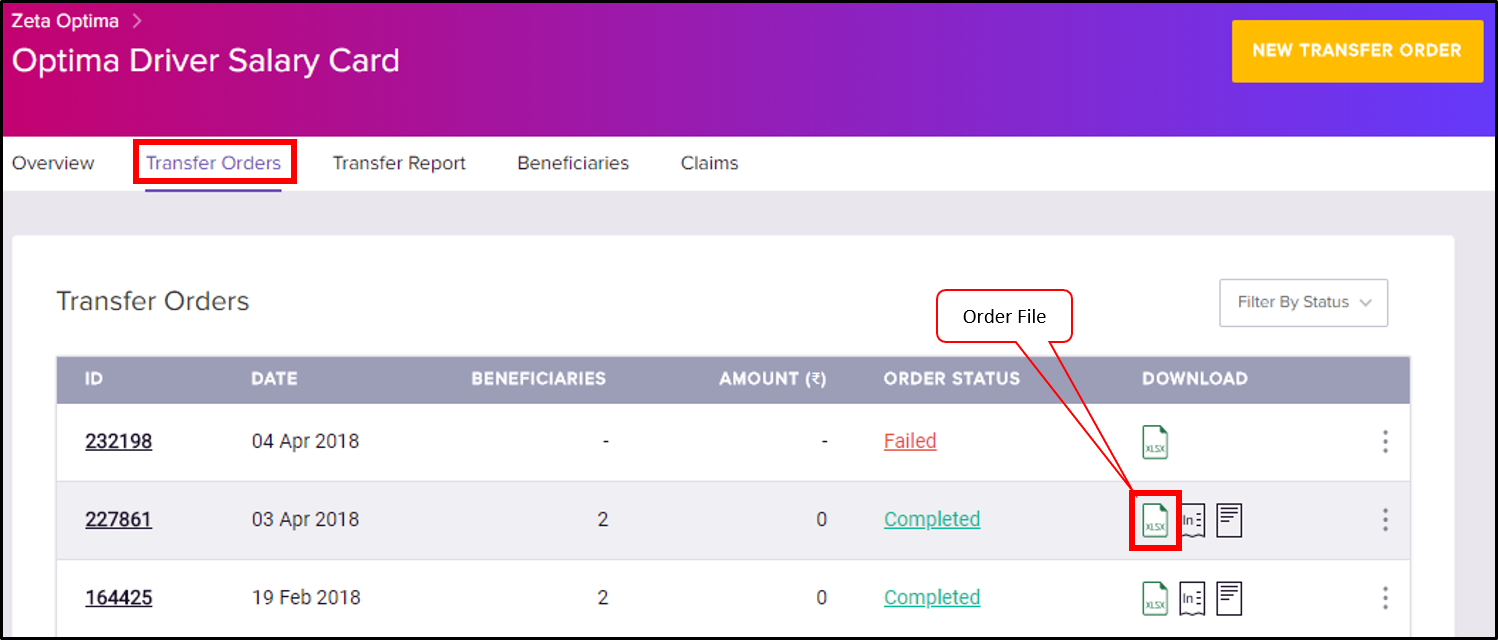Open document report icon for order 227861
Viewport: 1498px width, 640px height.
[x=1229, y=520]
